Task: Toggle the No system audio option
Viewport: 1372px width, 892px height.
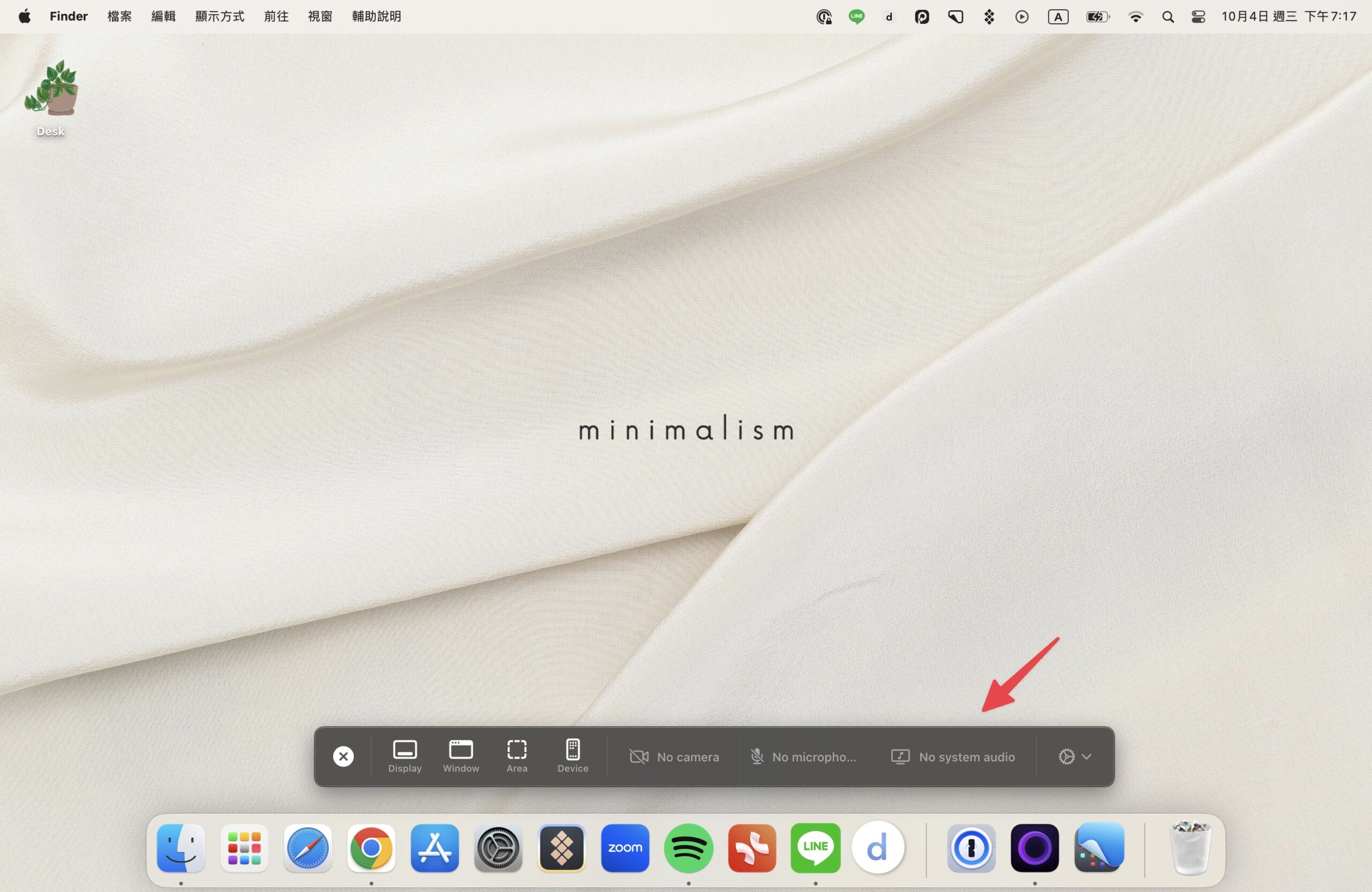Action: coord(953,756)
